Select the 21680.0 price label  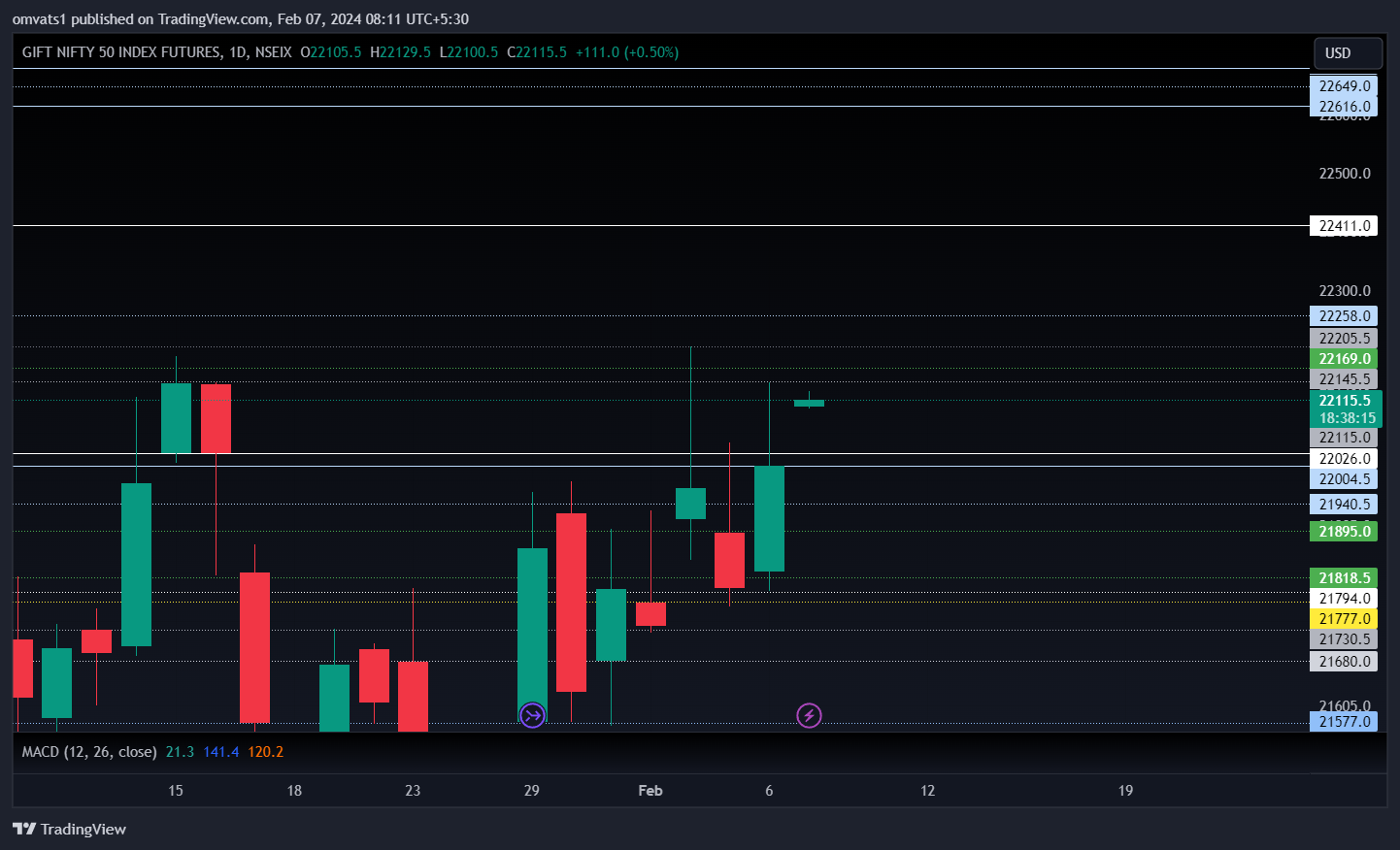point(1344,662)
